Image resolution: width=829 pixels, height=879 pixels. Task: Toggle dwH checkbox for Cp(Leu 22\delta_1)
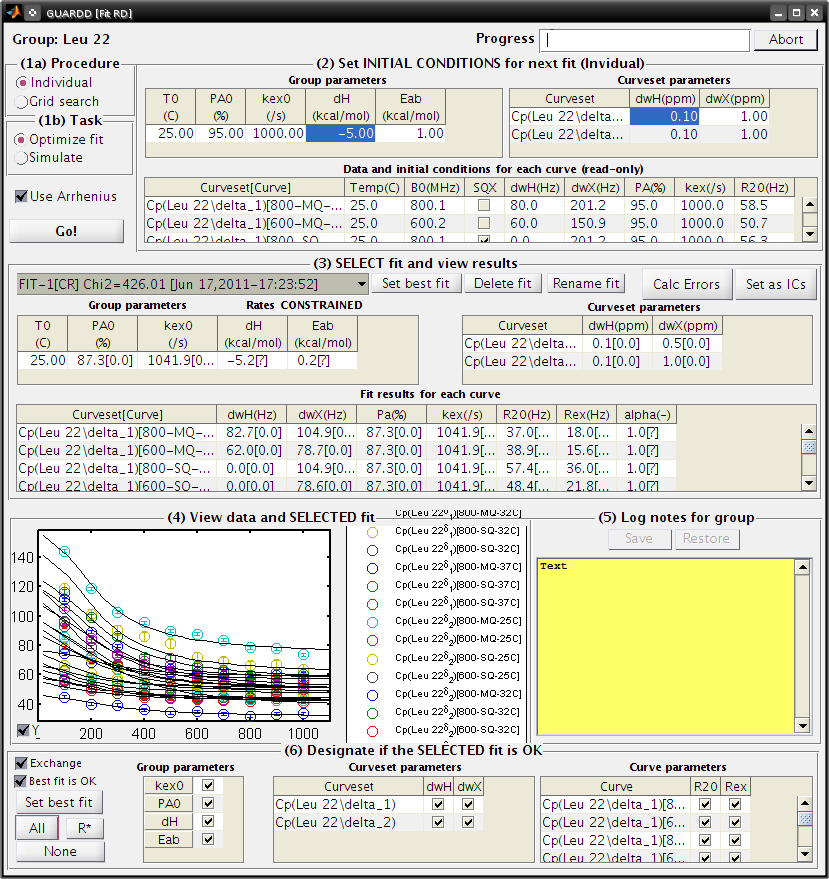pyautogui.click(x=438, y=804)
